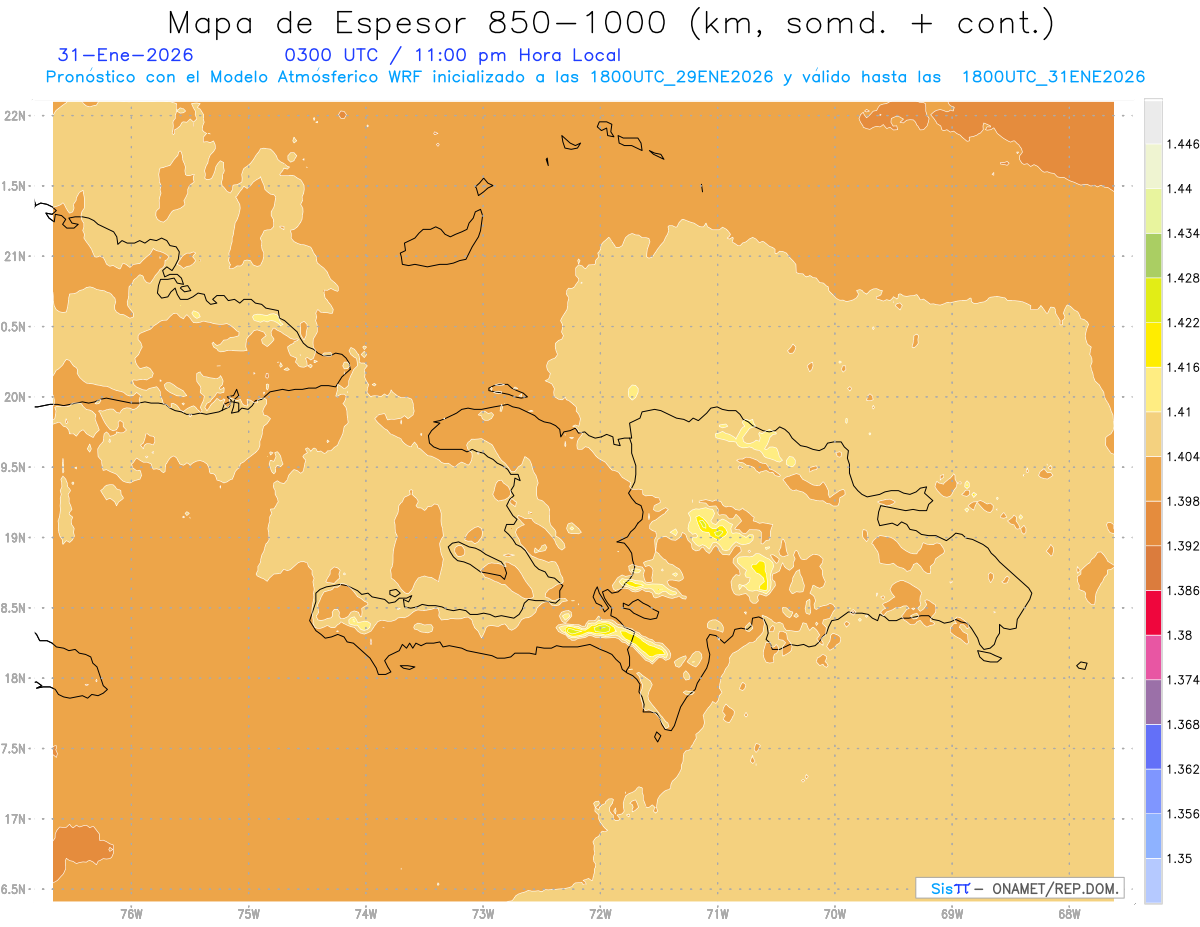
Task: Select the bright yellow swatch between 1.422 and 1.416
Action: coord(1153,344)
